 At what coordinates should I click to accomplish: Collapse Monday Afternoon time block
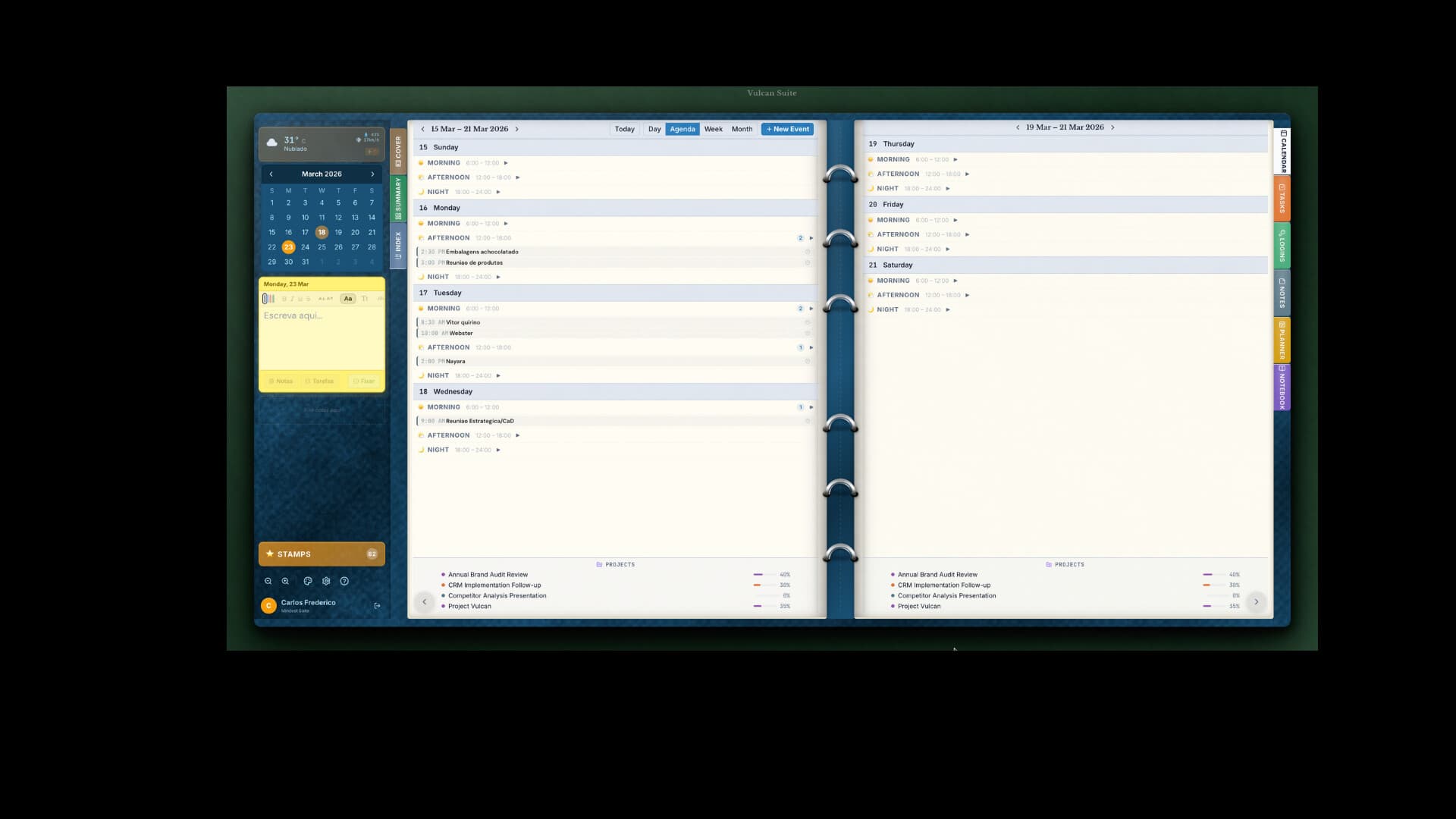point(811,238)
